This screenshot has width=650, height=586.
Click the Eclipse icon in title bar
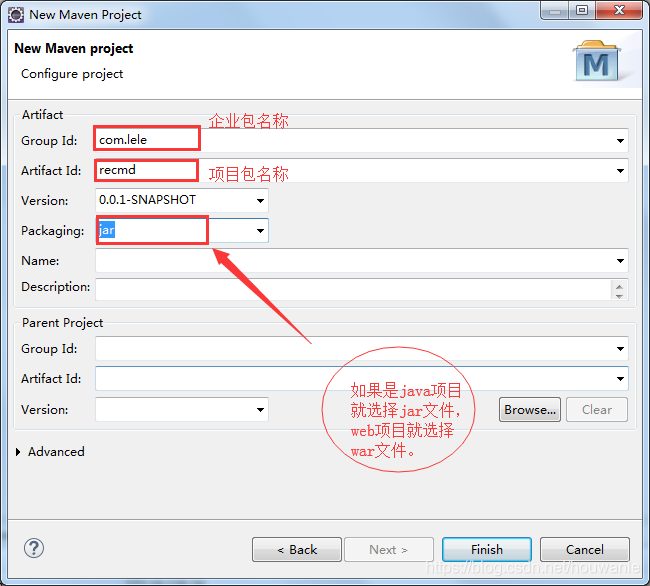[x=16, y=15]
